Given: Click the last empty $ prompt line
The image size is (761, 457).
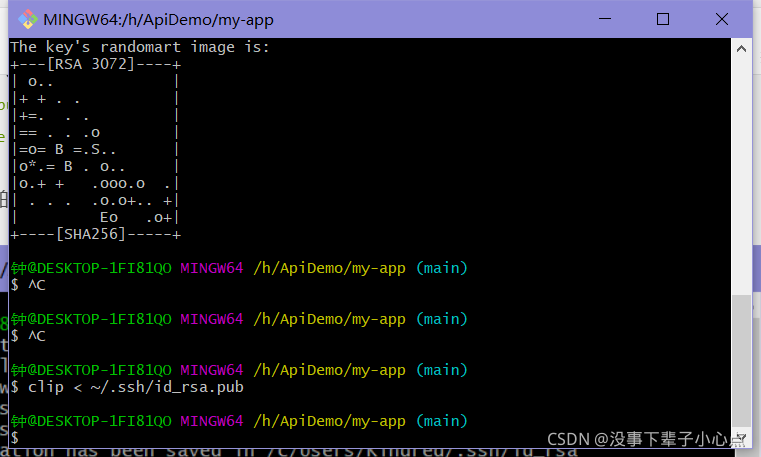Looking at the screenshot, I should tap(15, 438).
